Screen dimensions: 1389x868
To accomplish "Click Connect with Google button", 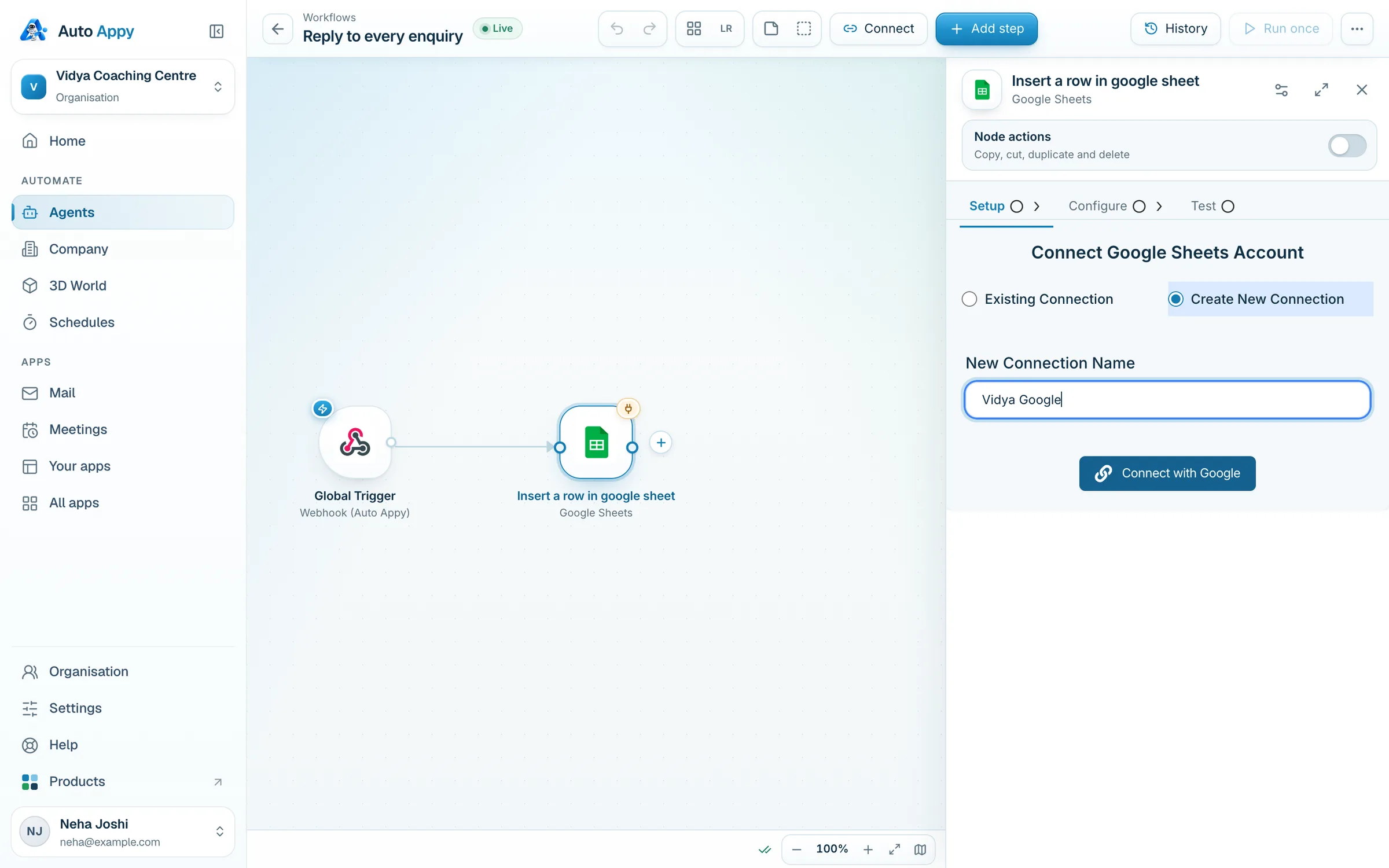I will (1167, 473).
